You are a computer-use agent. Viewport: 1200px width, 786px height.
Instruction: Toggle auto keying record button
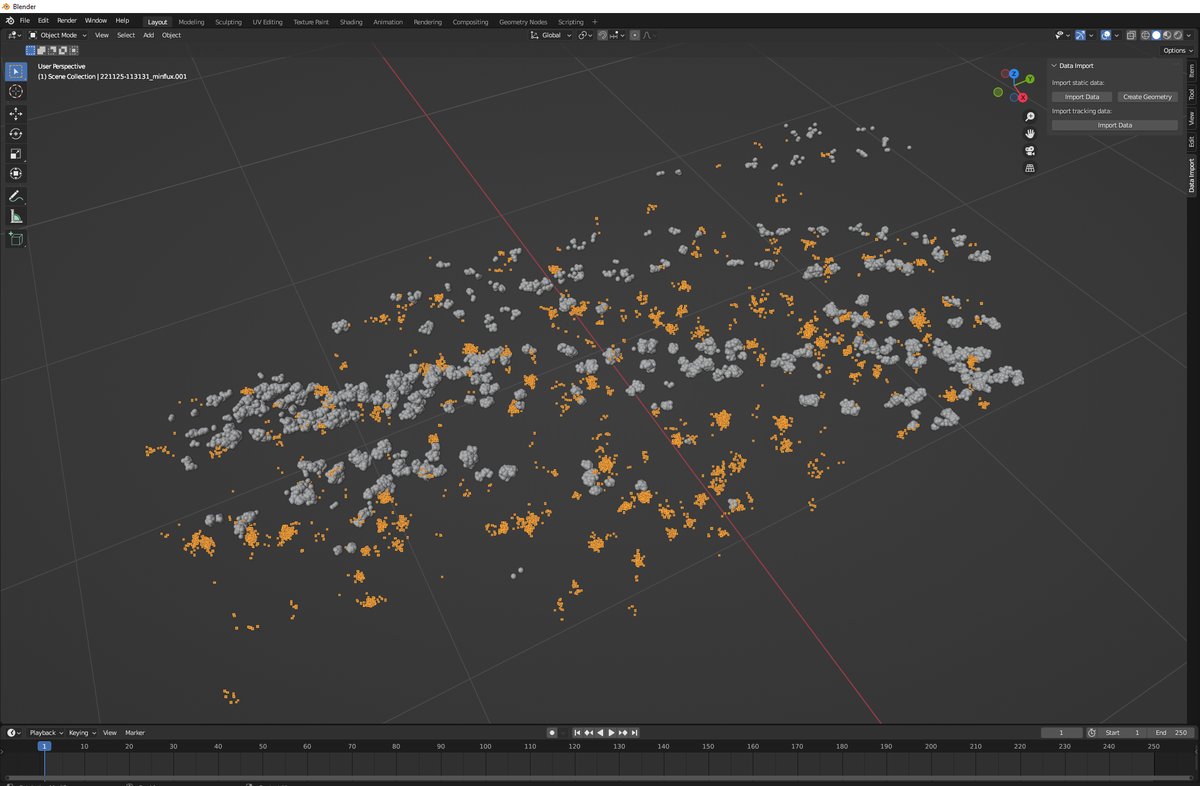coord(552,733)
